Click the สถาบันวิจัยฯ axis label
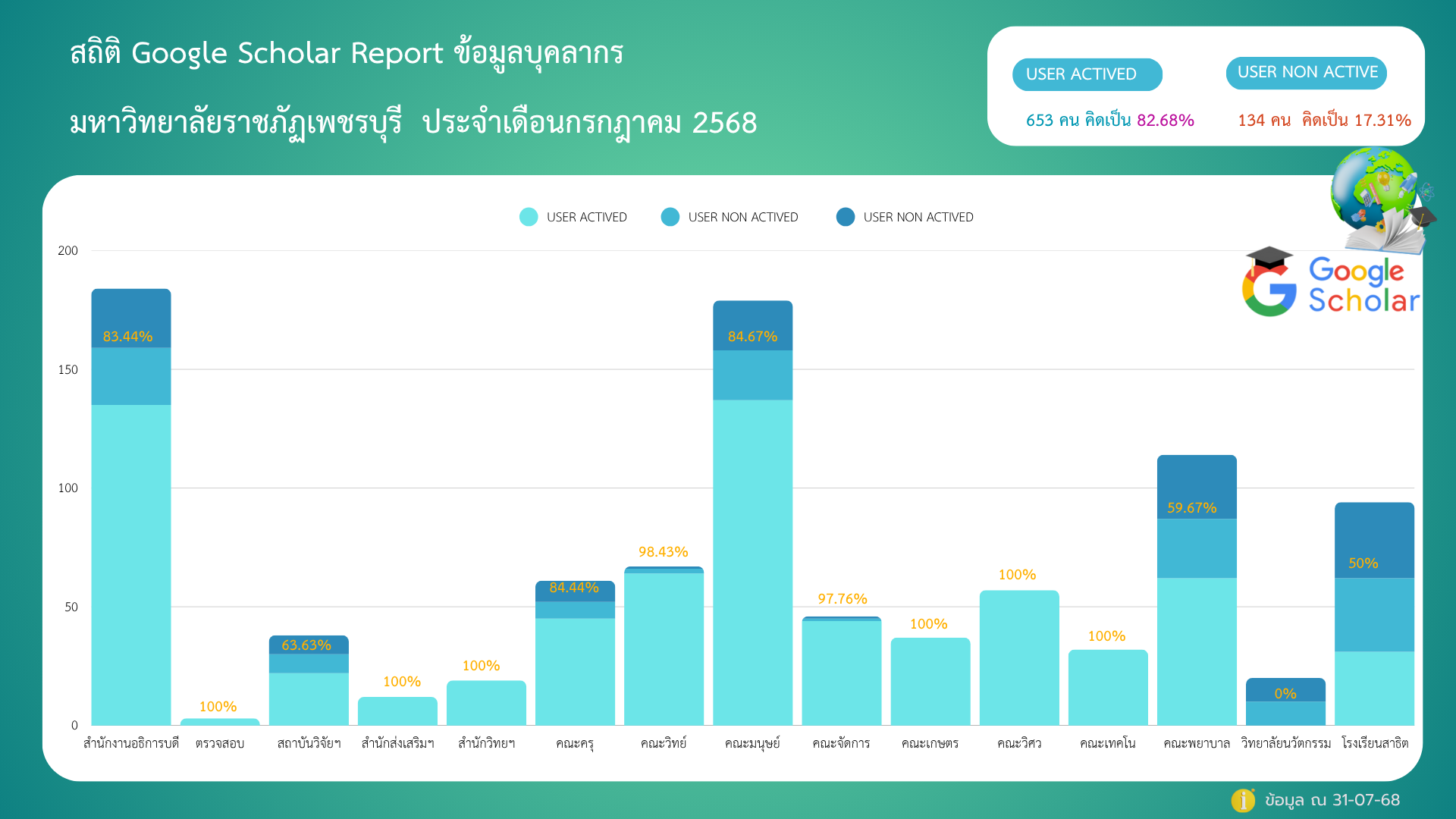Image resolution: width=1456 pixels, height=819 pixels. point(309,743)
